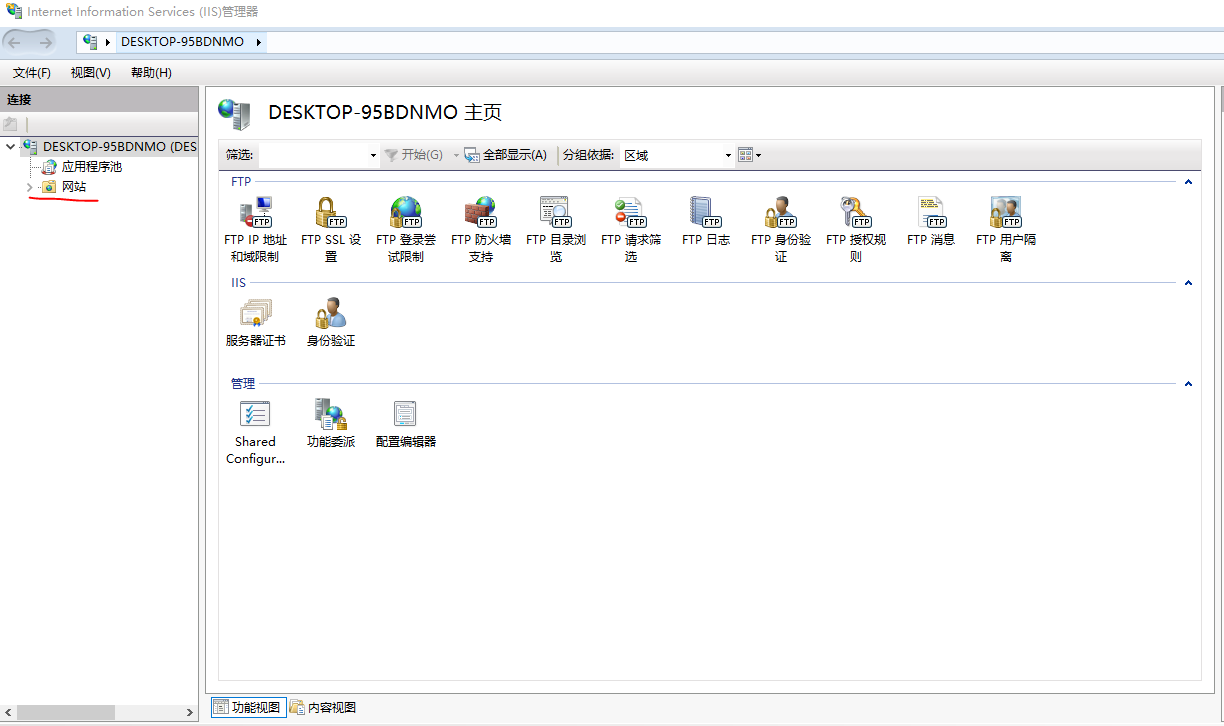Open FTP SSL 设置 icon
Image resolution: width=1224 pixels, height=726 pixels.
coord(331,229)
